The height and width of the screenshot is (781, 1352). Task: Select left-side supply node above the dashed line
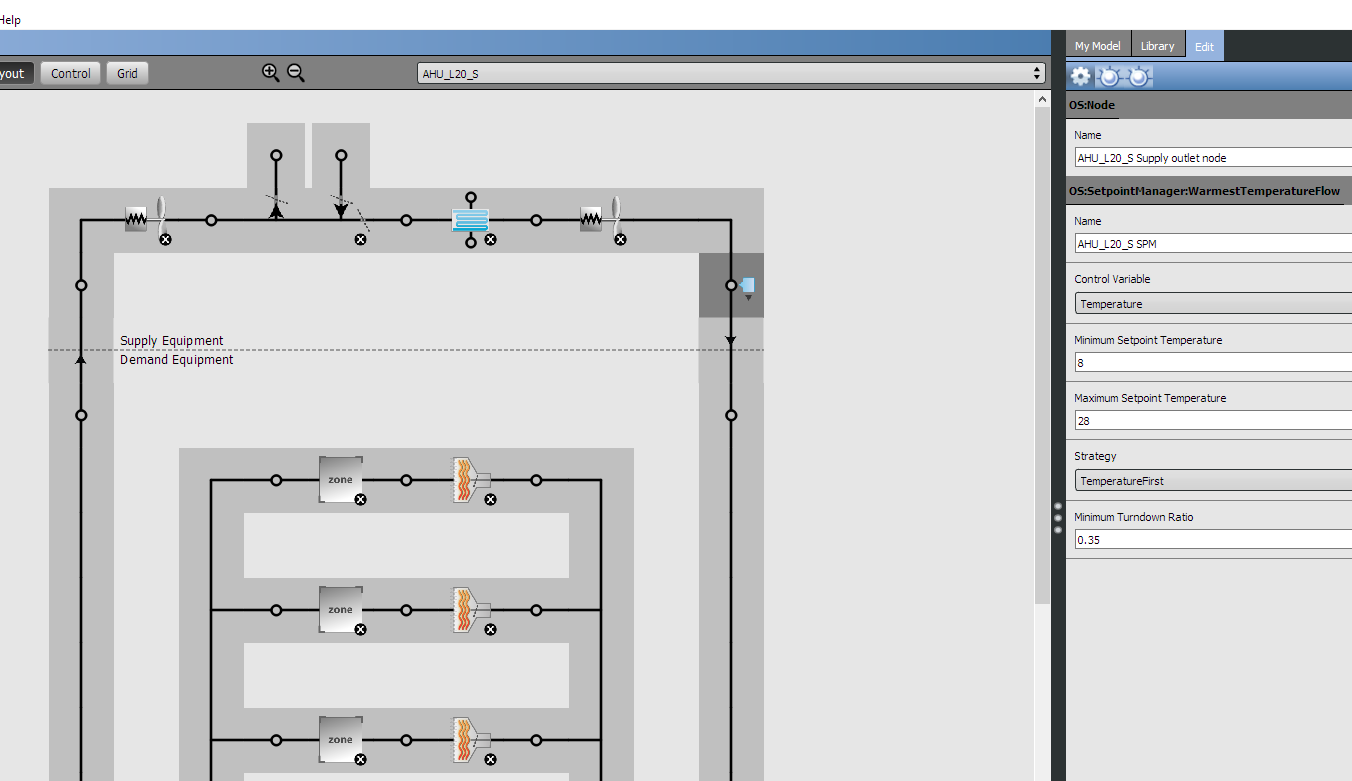81,285
